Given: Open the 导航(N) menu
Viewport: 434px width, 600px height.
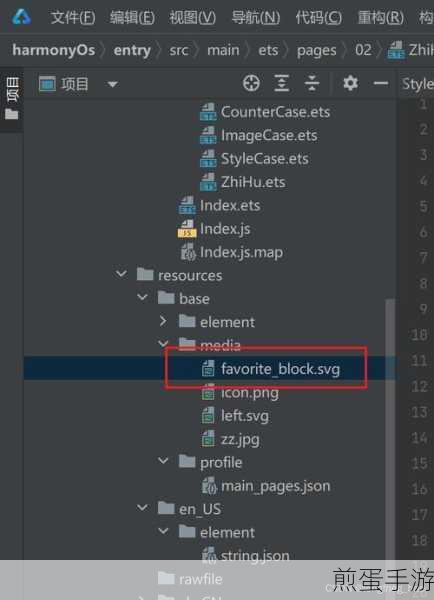Looking at the screenshot, I should (x=256, y=18).
